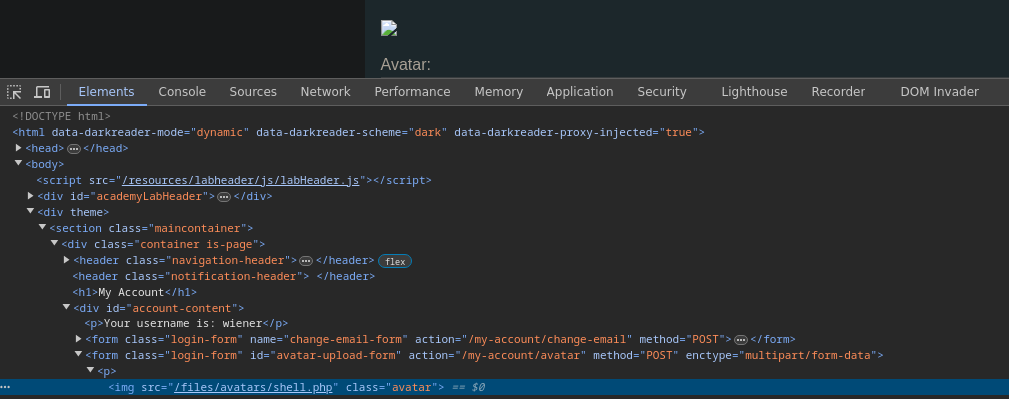Click the 'avatar' class value on img
Image resolution: width=1009 pixels, height=399 pixels.
tap(411, 387)
